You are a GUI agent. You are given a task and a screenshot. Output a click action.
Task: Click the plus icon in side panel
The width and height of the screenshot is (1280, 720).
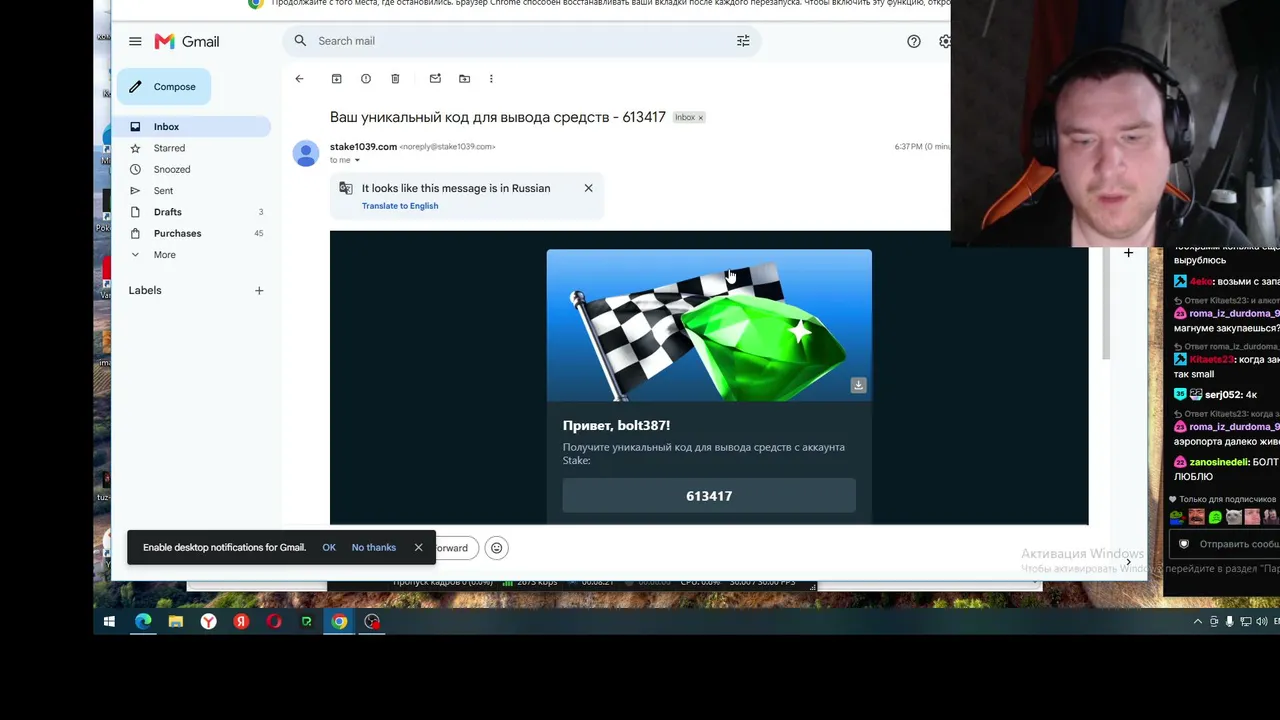1128,253
